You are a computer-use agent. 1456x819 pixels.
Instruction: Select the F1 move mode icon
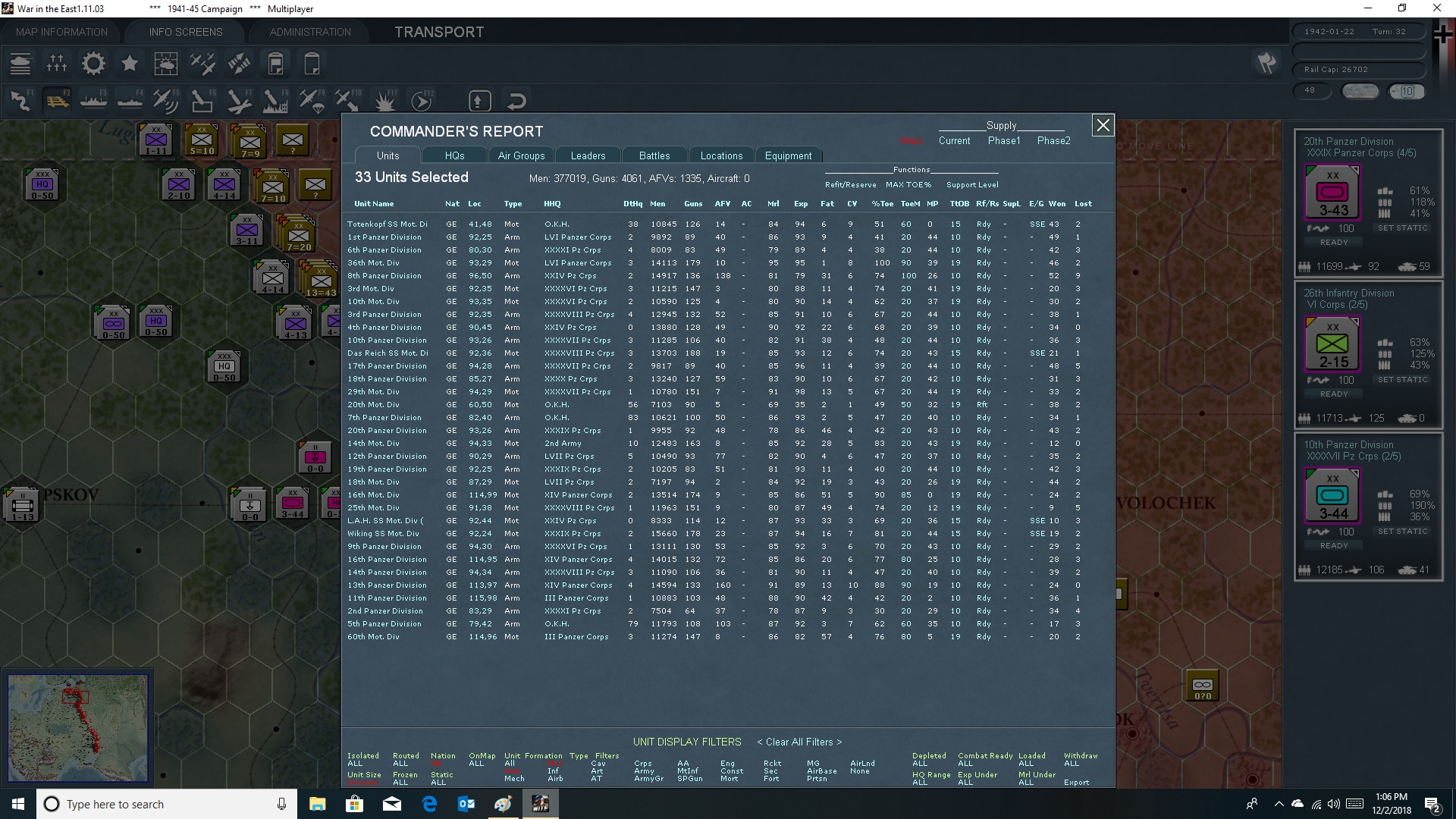(20, 100)
